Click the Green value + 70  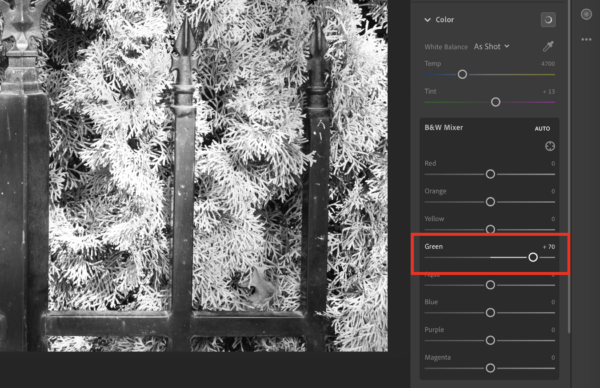[x=549, y=247]
